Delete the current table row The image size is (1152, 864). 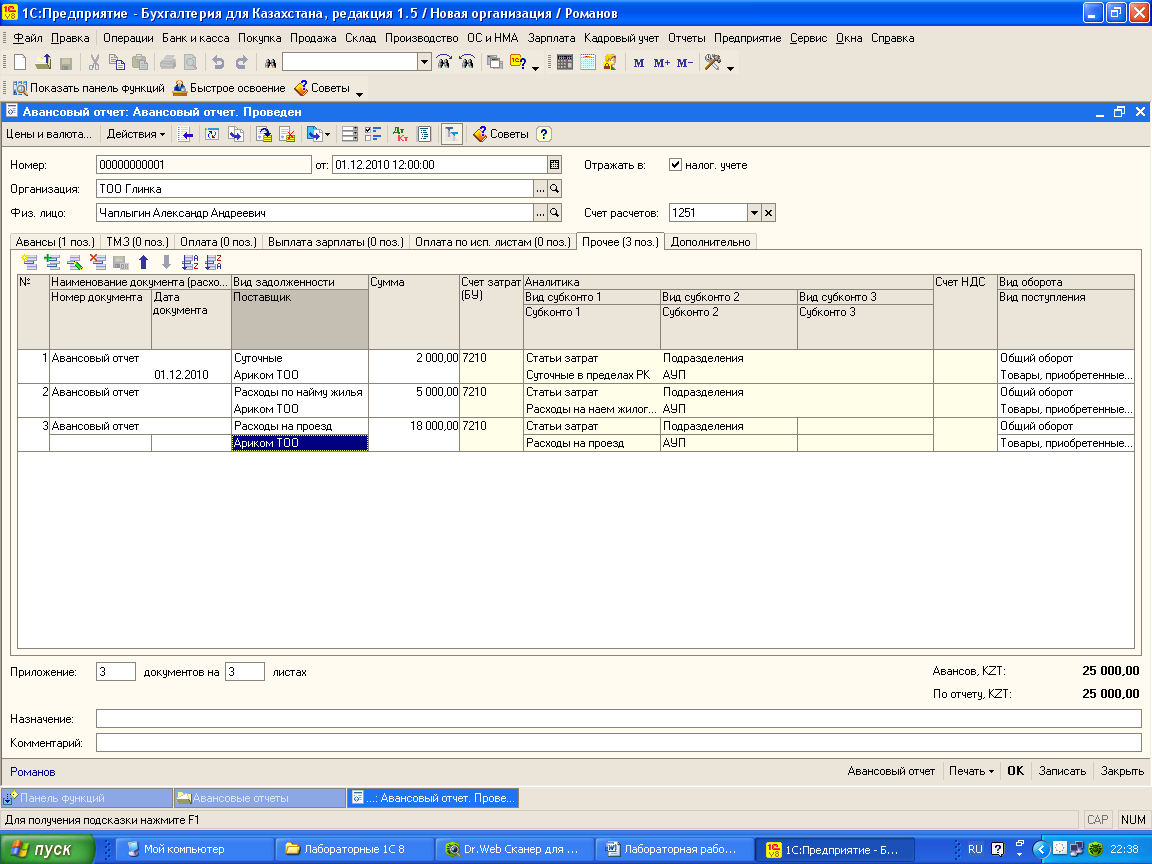click(x=98, y=262)
